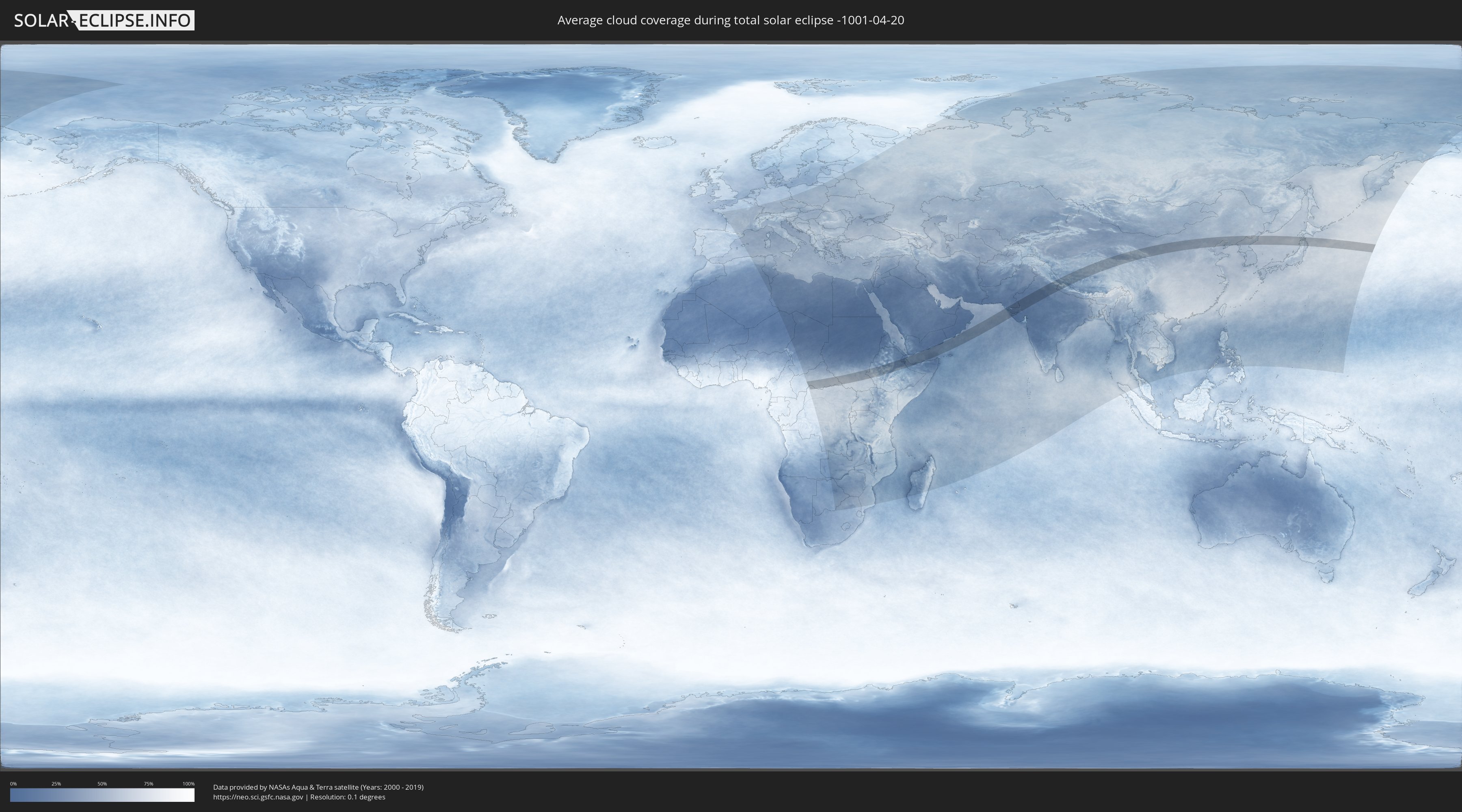This screenshot has width=1462, height=812.
Task: Click the '100%' legend label
Action: click(x=188, y=784)
